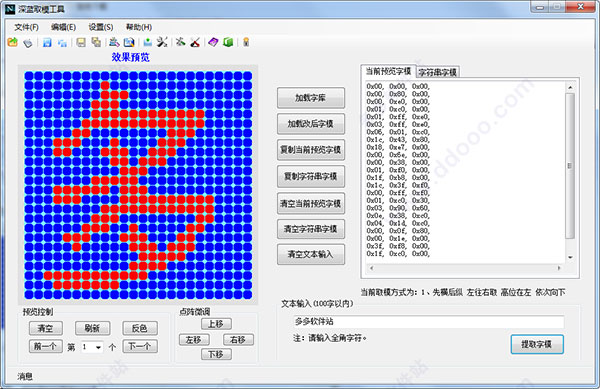The width and height of the screenshot is (600, 389).
Task: Click the blue floppy disk save icon
Action: 47,42
